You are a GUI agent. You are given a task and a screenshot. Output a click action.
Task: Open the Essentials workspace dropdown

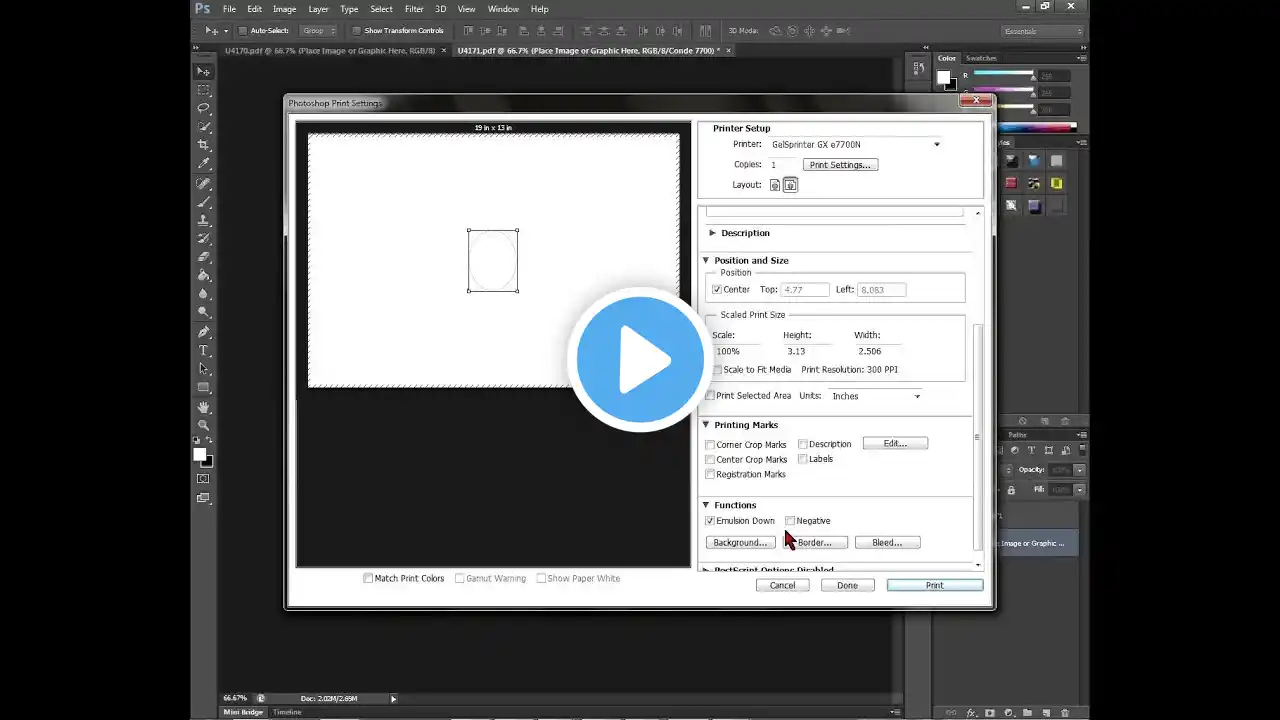point(1042,31)
